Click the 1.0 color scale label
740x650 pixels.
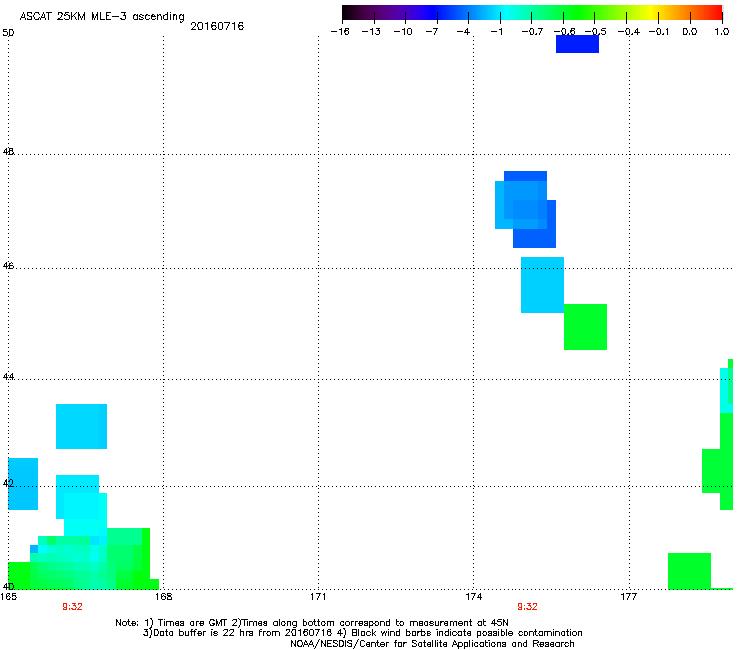tap(722, 32)
